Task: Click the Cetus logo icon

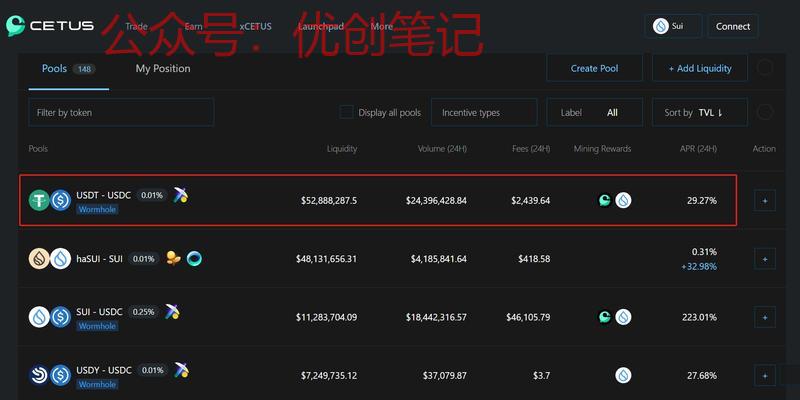Action: pos(16,26)
